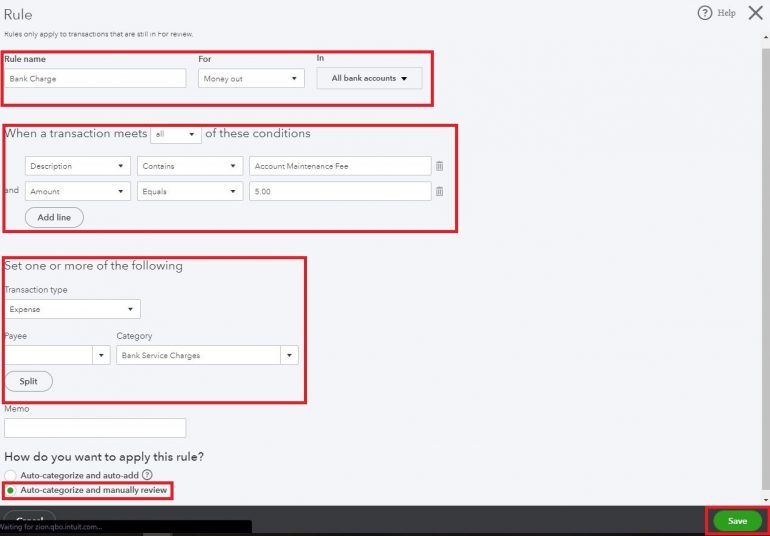
Task: Close the Rule dialog with X
Action: [755, 13]
